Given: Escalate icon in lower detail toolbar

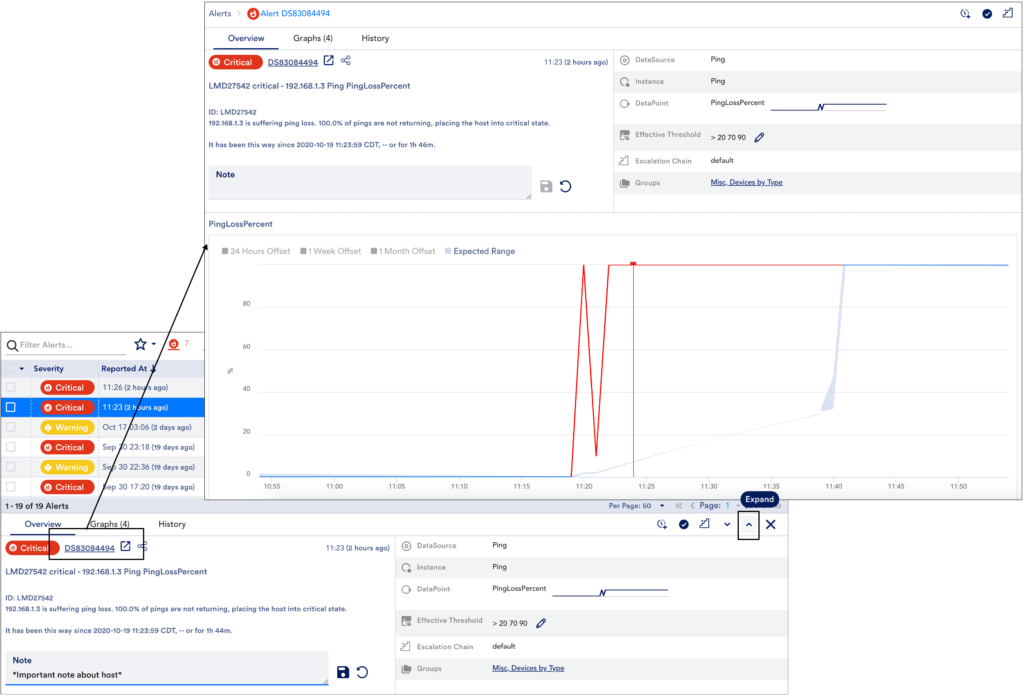Looking at the screenshot, I should click(x=705, y=524).
